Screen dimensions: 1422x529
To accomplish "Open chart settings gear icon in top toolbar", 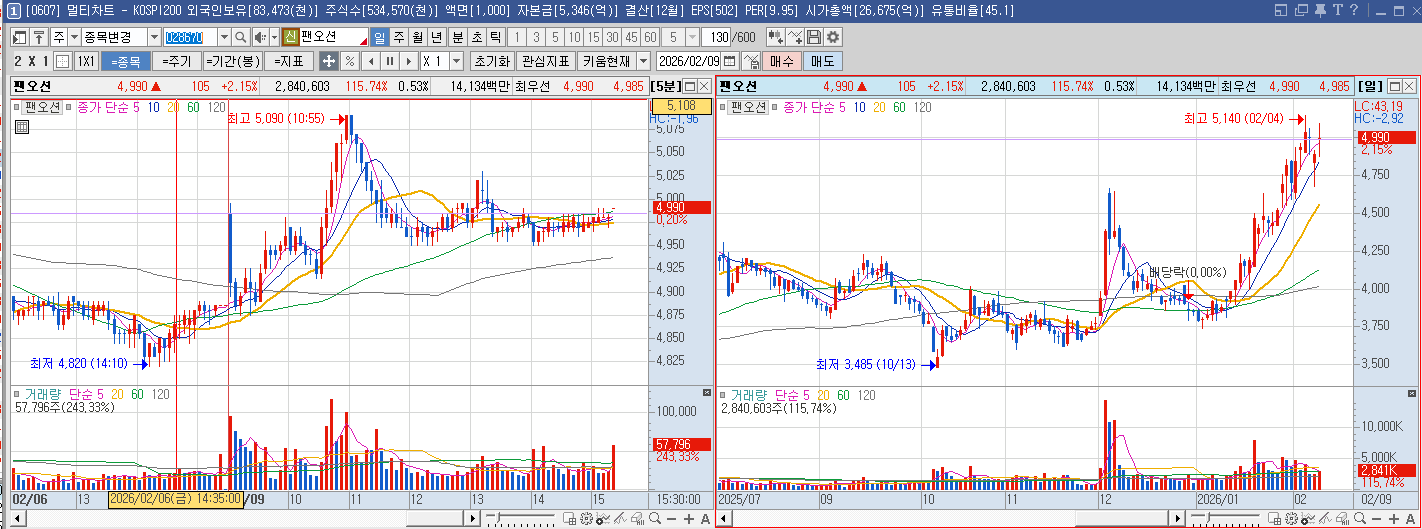I will [x=833, y=37].
